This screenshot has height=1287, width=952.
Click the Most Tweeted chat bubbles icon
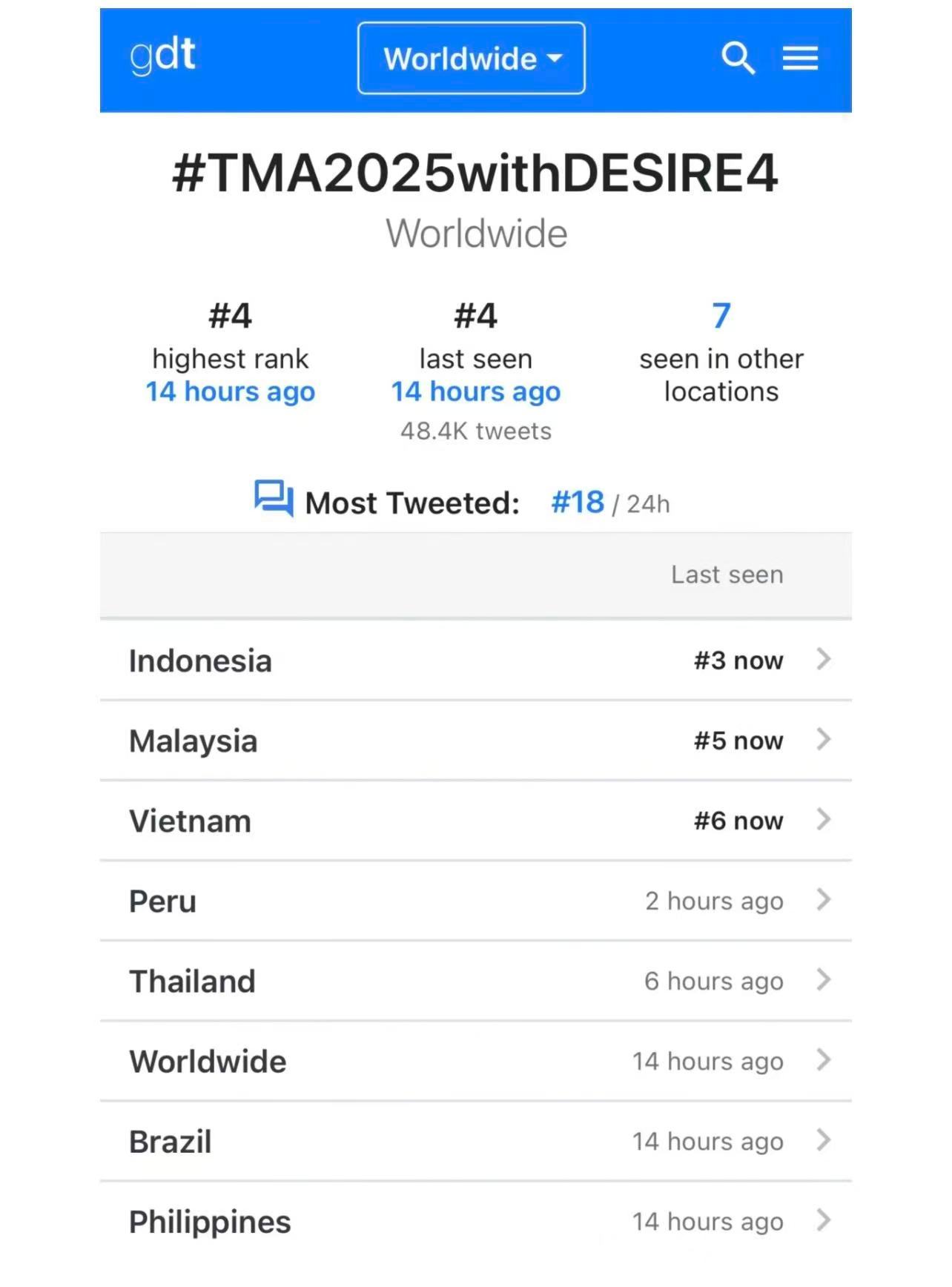(x=274, y=498)
